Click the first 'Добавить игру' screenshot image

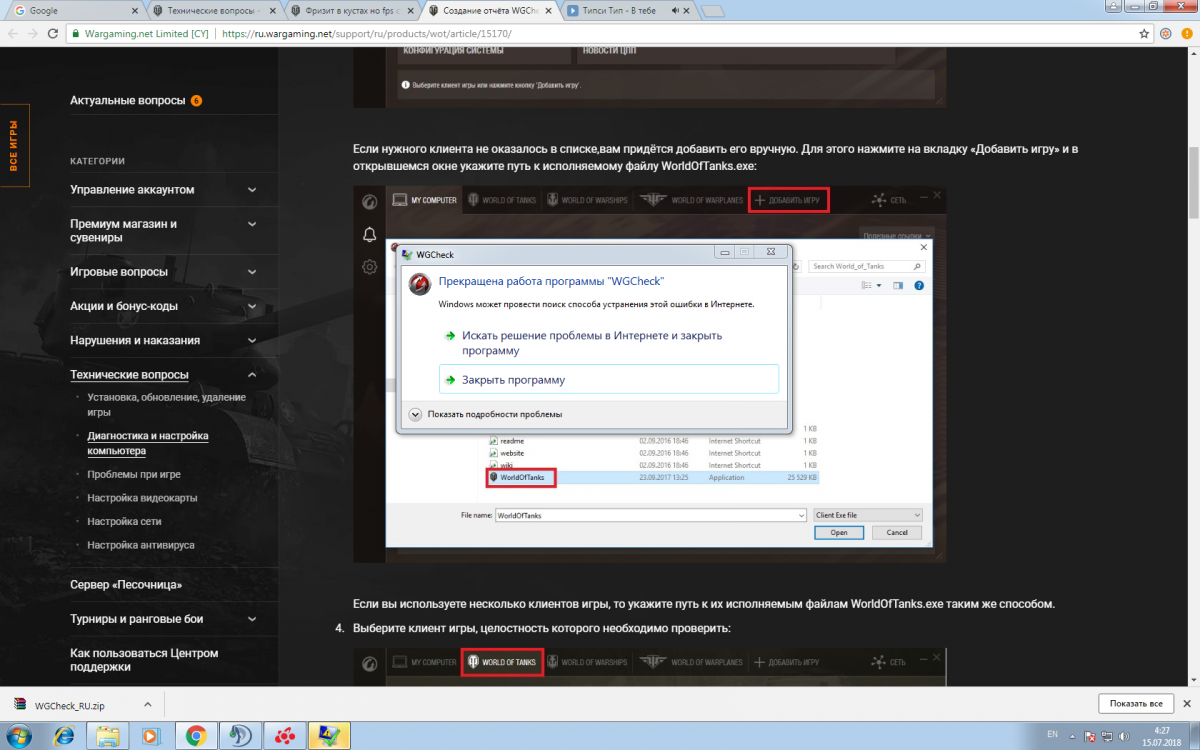[x=649, y=373]
